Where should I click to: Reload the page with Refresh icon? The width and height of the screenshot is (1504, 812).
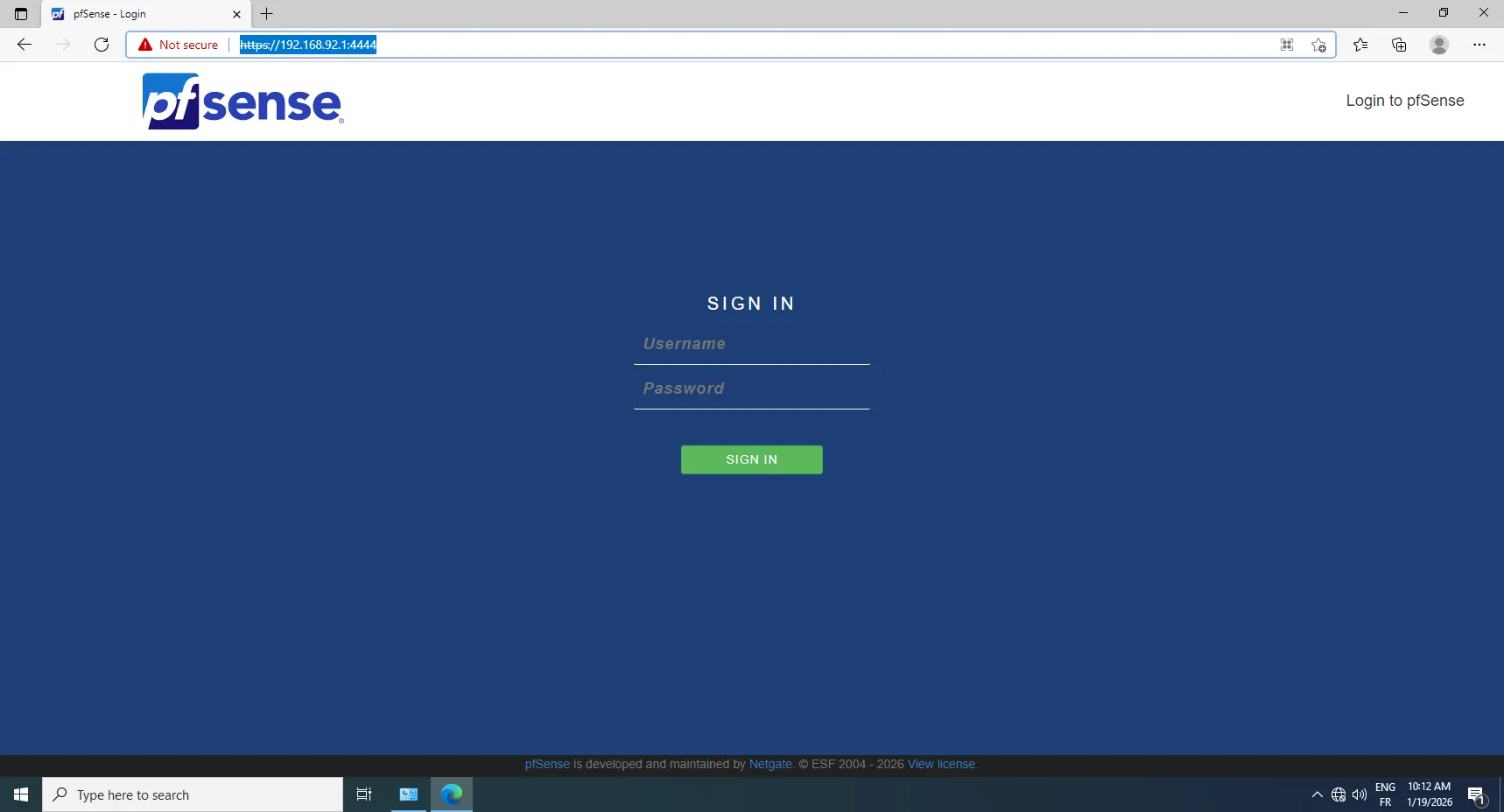click(x=102, y=45)
